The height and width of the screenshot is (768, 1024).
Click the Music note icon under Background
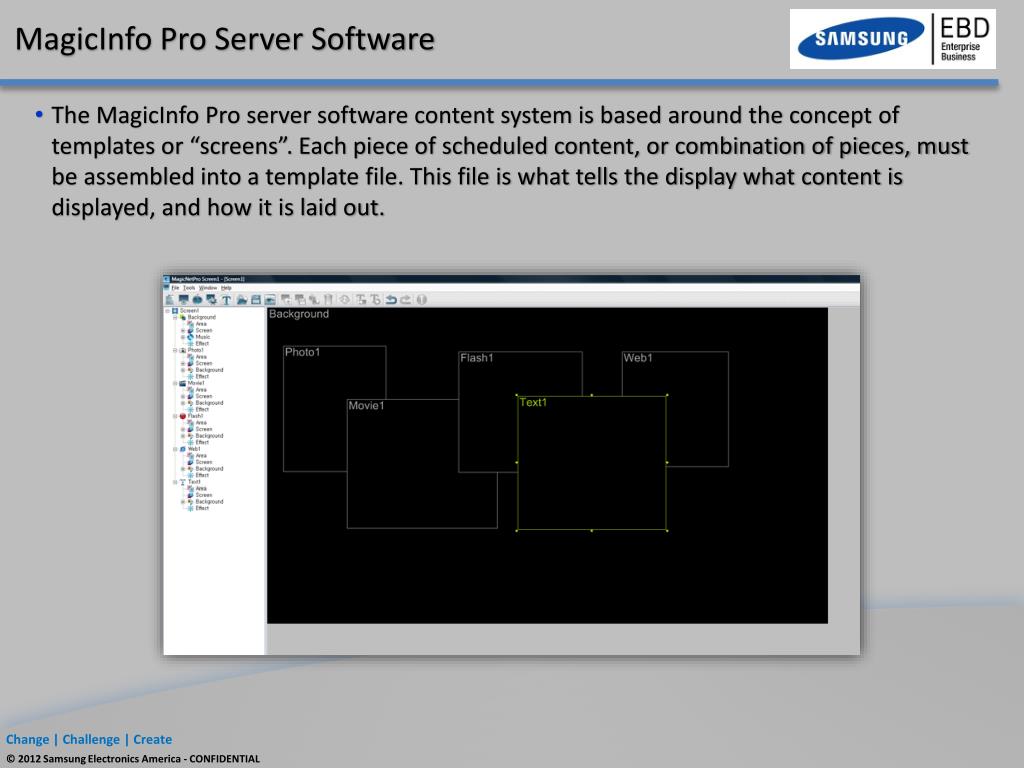tap(191, 337)
